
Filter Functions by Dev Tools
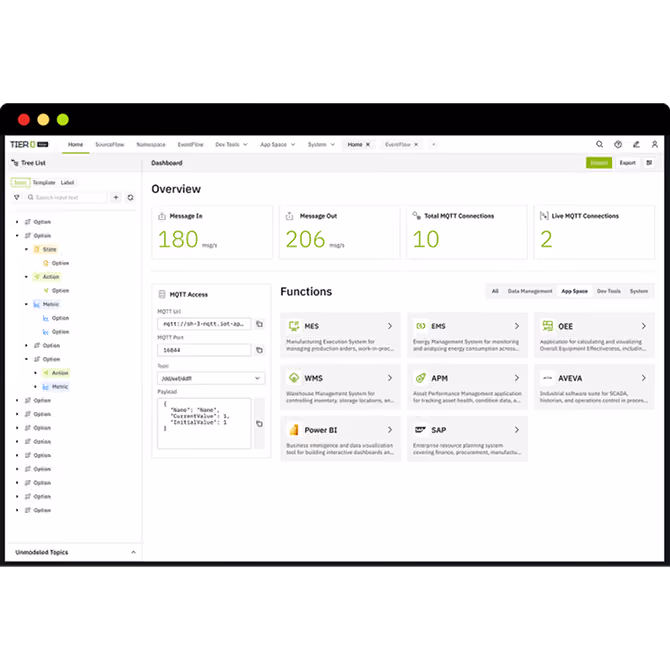pos(608,291)
